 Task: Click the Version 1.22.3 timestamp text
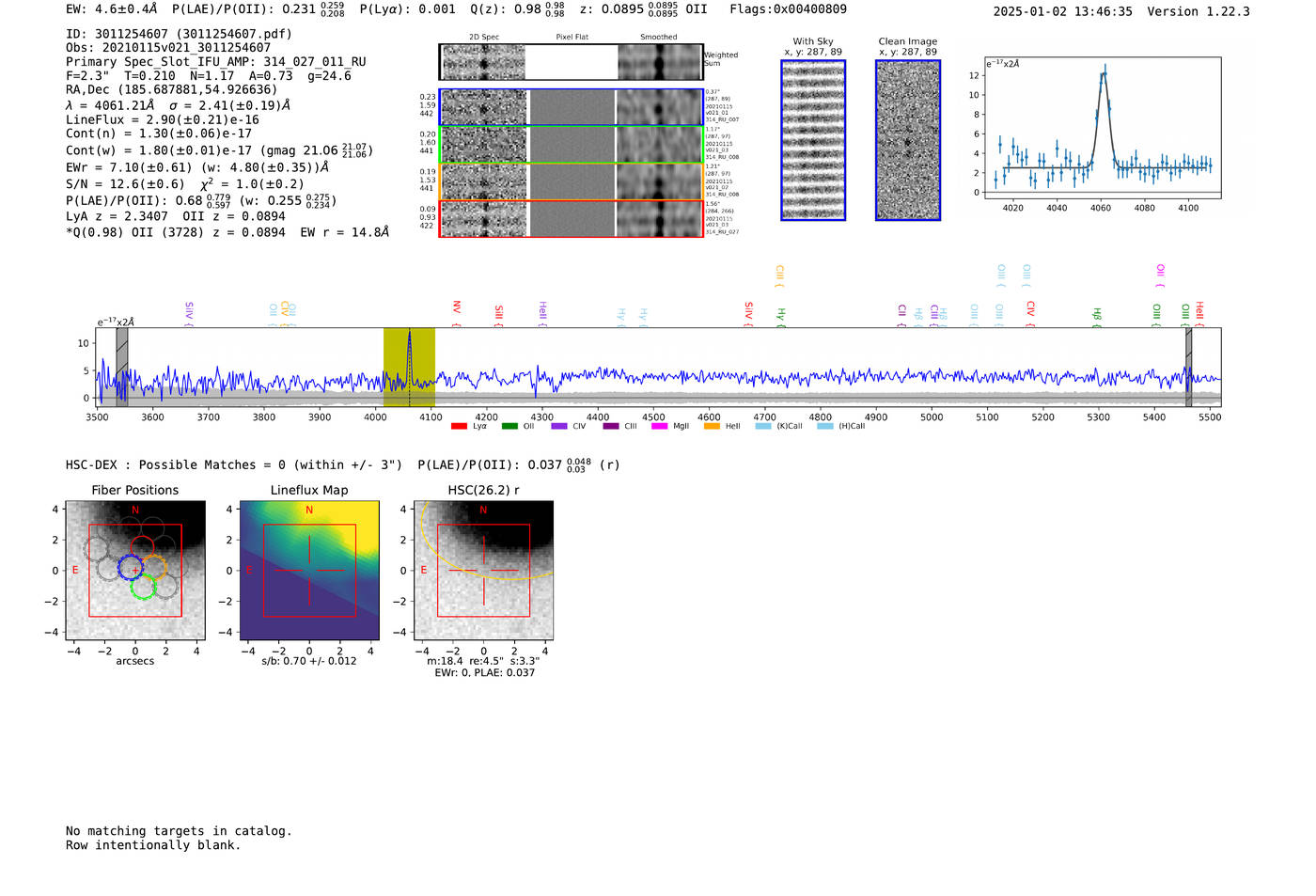coord(1121,11)
